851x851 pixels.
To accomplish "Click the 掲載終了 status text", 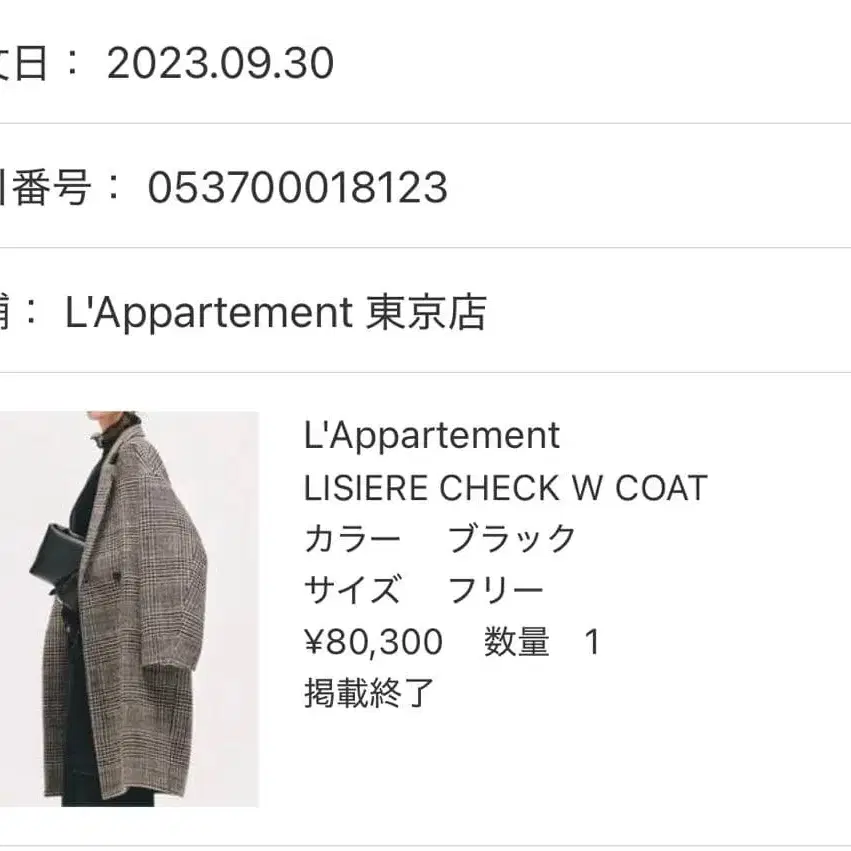I will tap(369, 693).
